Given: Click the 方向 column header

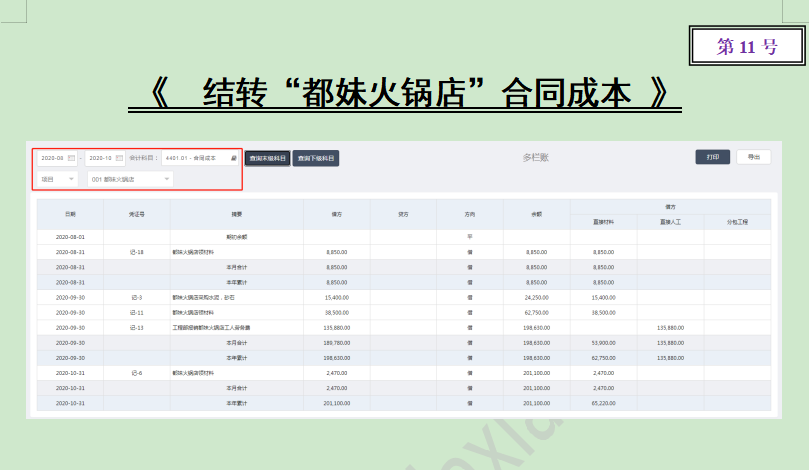Looking at the screenshot, I should (x=470, y=214).
